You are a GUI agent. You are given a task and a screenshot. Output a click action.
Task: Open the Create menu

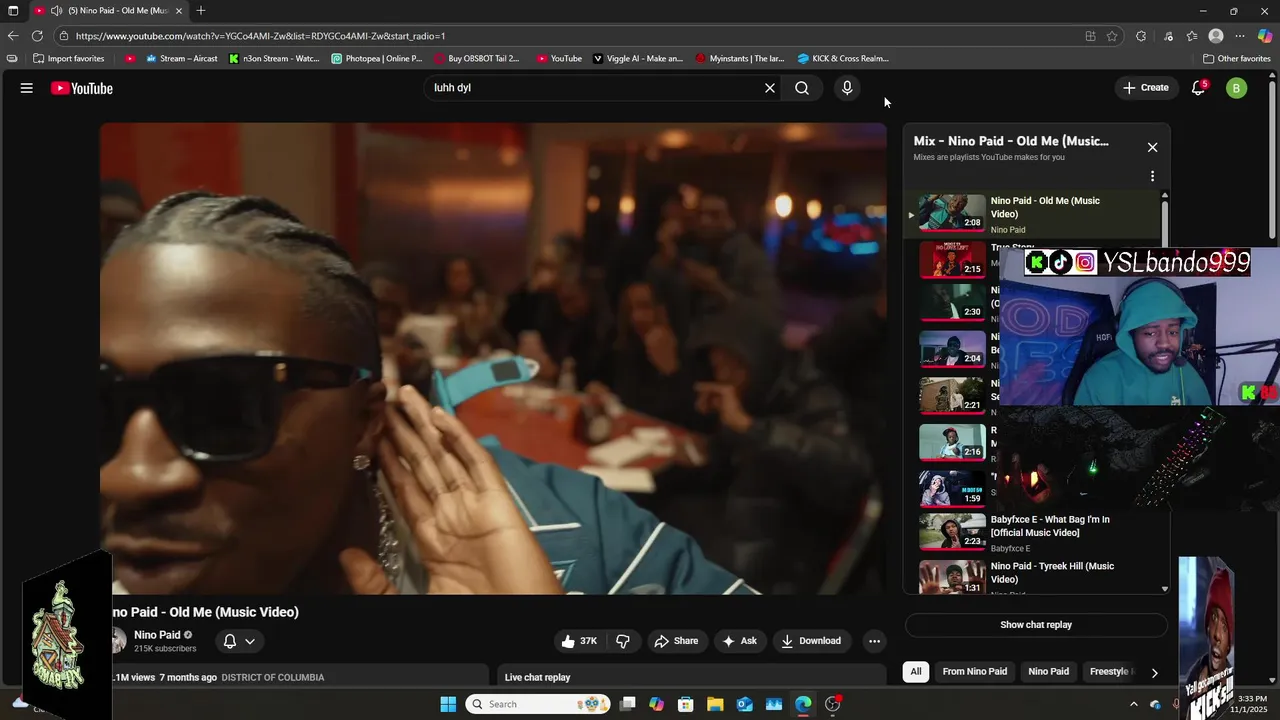(1145, 88)
